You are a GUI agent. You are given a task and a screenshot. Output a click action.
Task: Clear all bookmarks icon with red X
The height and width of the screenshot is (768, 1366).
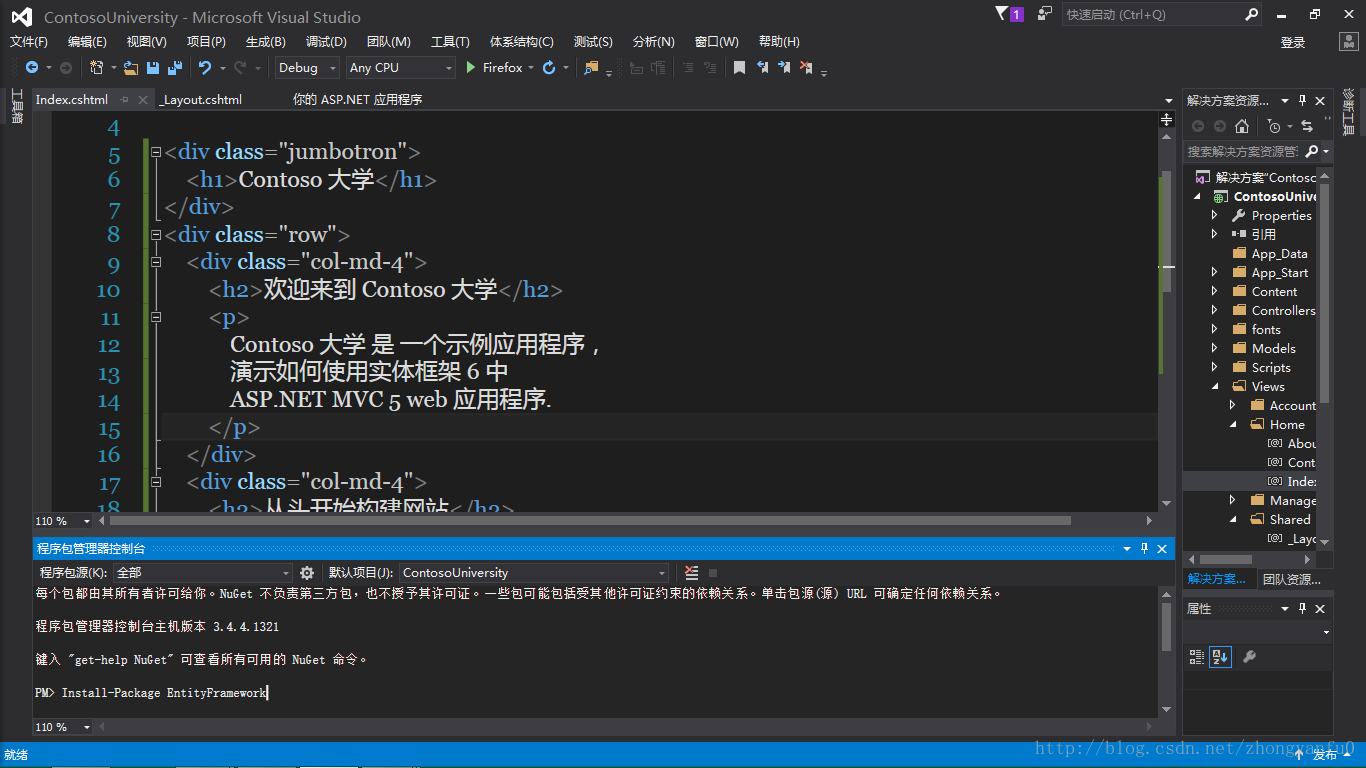tap(806, 68)
